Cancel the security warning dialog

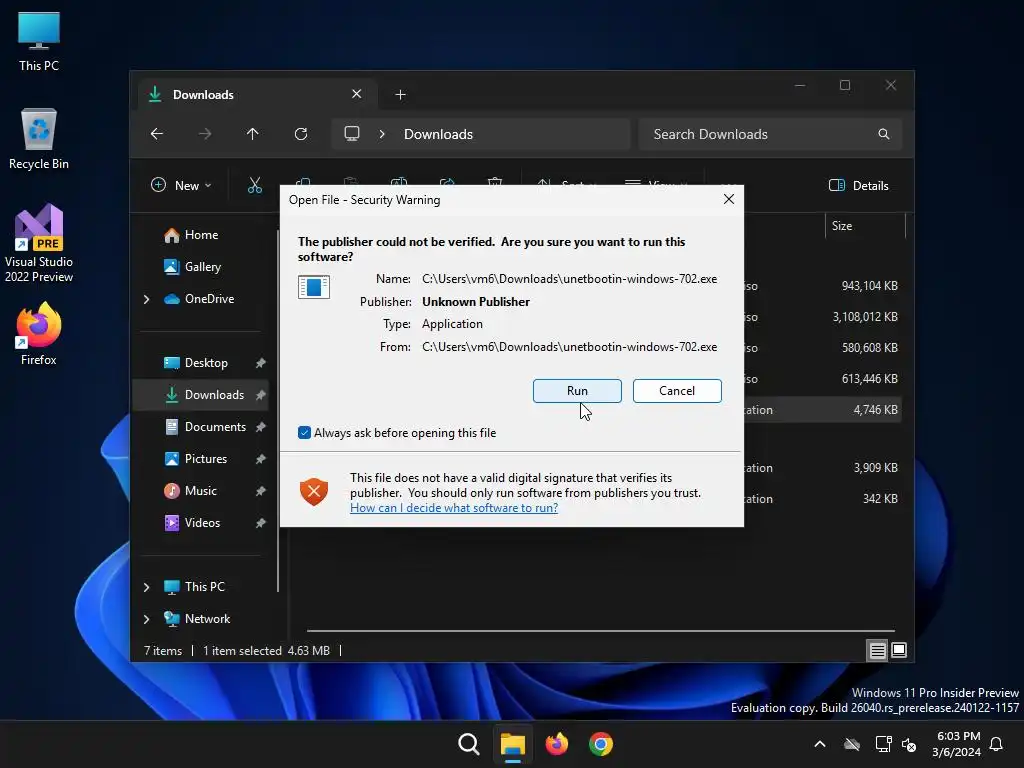pyautogui.click(x=677, y=391)
